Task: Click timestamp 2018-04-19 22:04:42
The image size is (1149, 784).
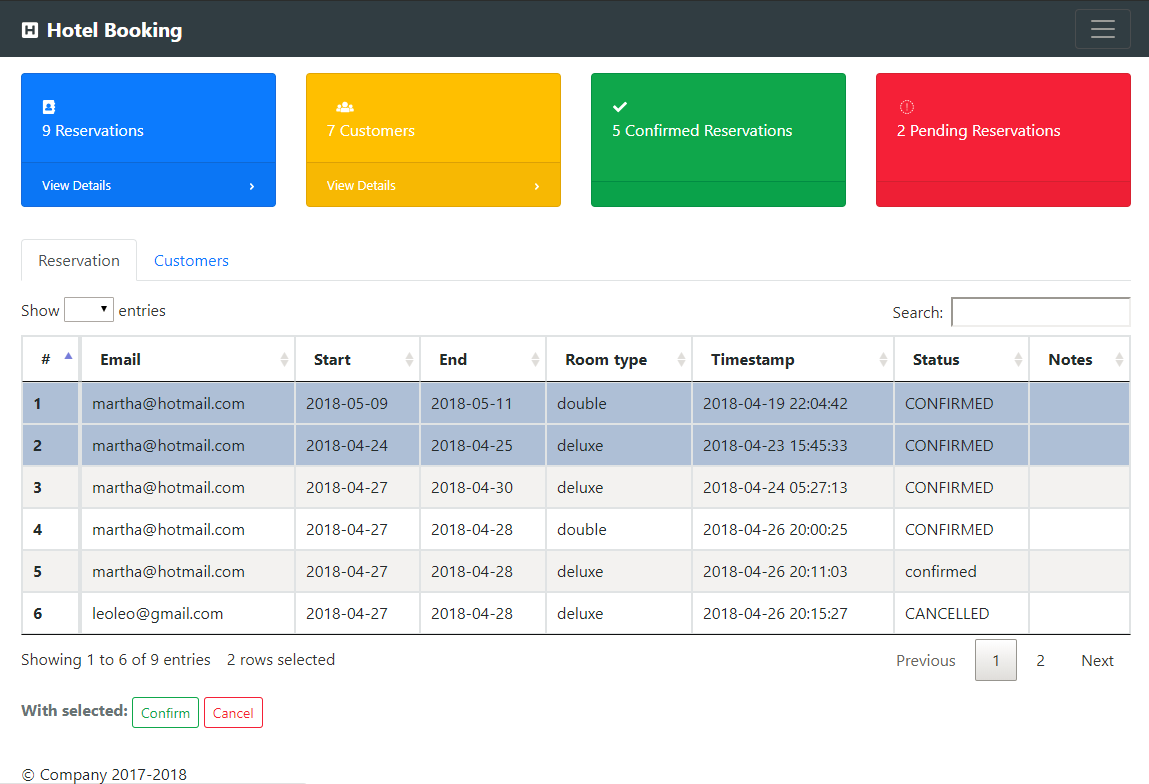Action: (775, 404)
